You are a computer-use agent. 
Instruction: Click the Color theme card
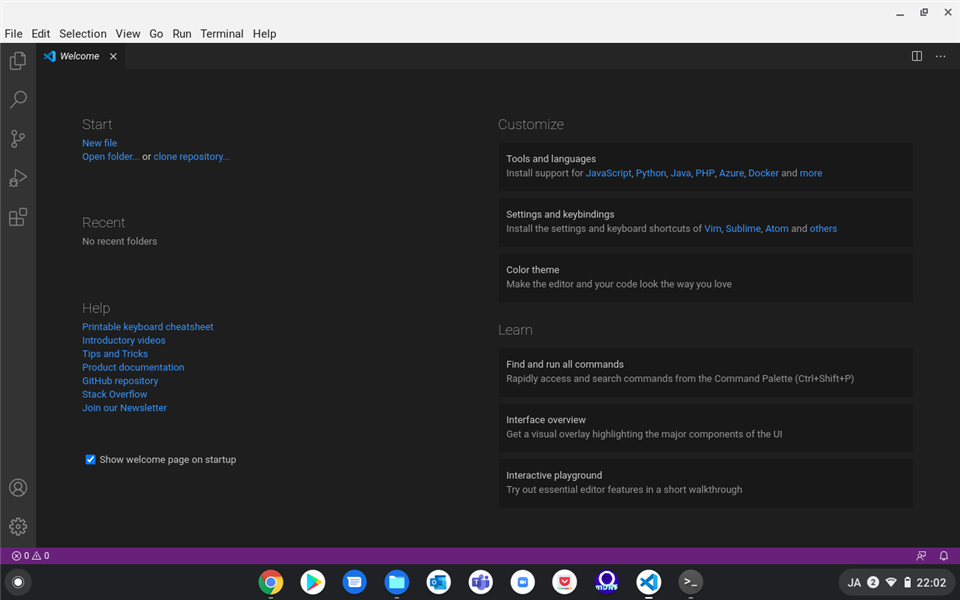(705, 277)
